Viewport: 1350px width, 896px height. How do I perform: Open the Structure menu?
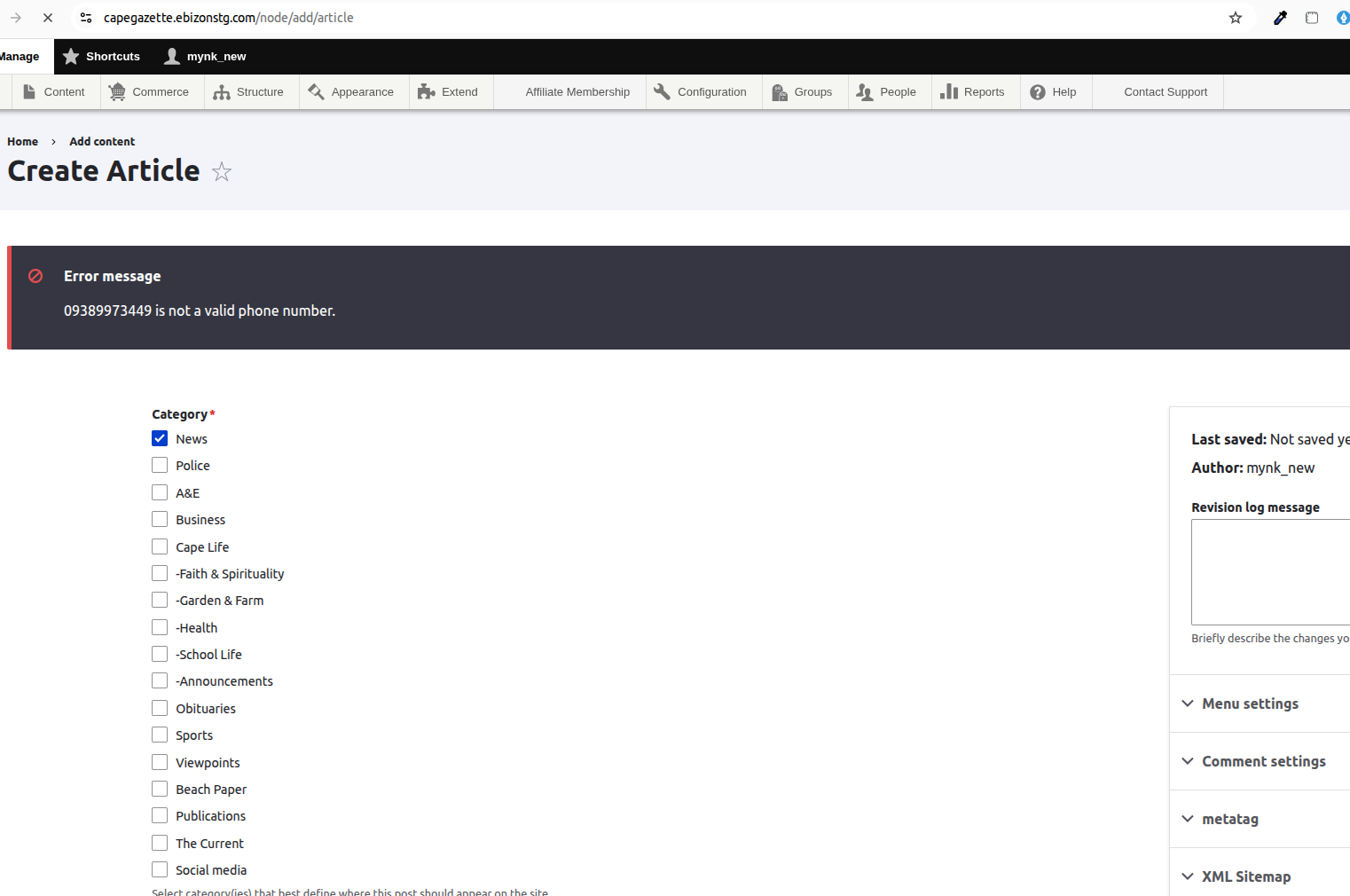pyautogui.click(x=249, y=92)
